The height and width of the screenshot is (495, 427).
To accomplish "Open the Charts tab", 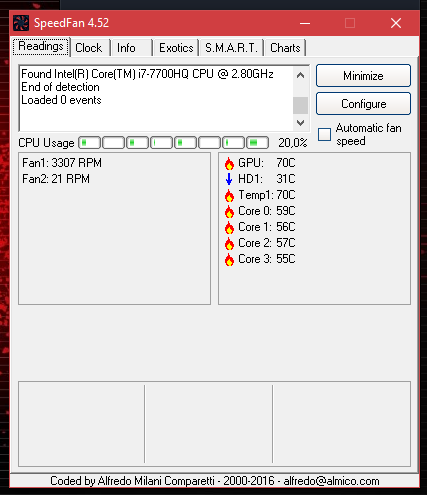I will pos(285,48).
